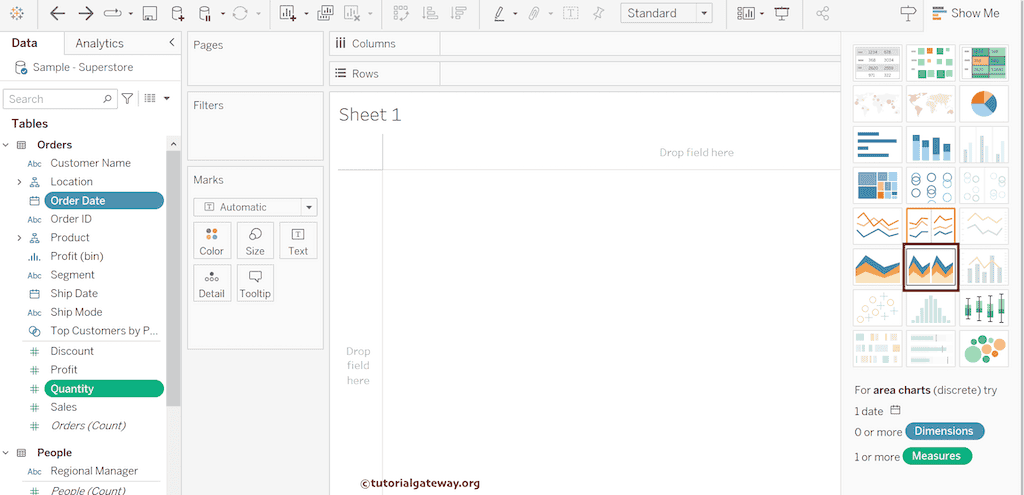Switch to the Analytics tab
Image resolution: width=1024 pixels, height=495 pixels.
(100, 43)
